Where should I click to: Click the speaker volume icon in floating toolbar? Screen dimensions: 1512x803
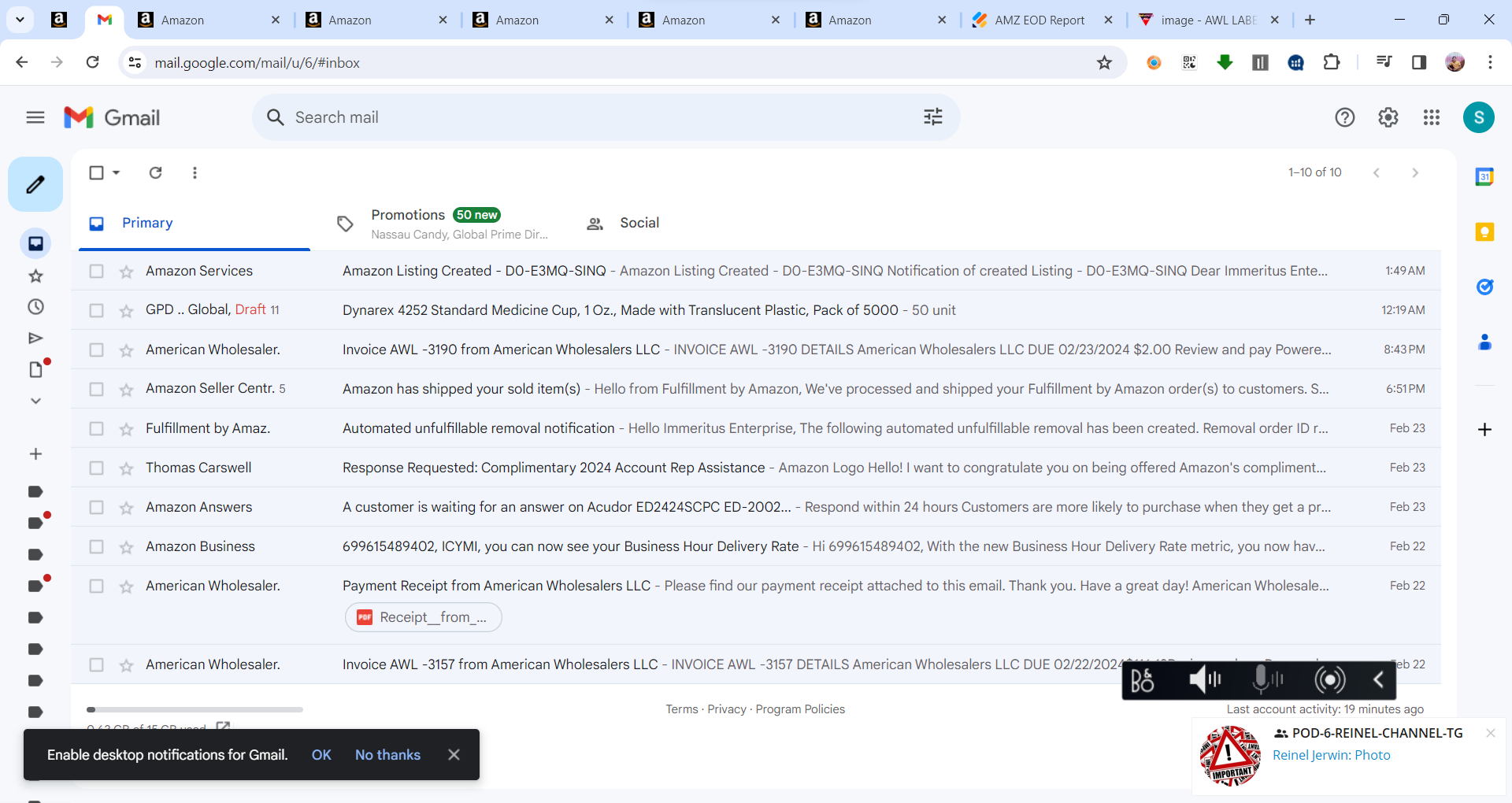(x=1205, y=679)
